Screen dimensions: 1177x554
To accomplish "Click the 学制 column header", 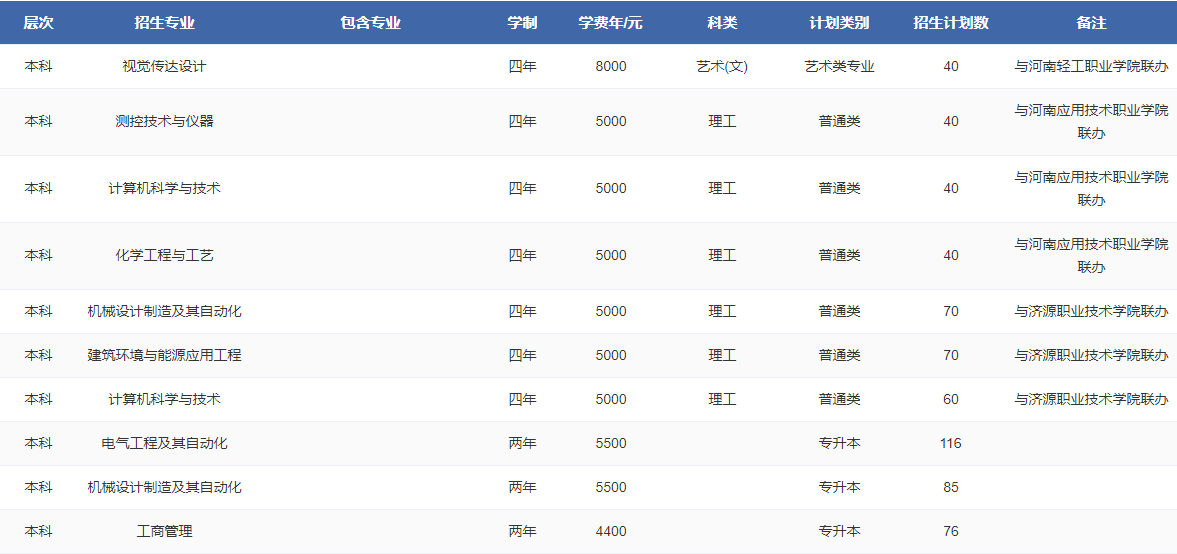I will pyautogui.click(x=522, y=22).
